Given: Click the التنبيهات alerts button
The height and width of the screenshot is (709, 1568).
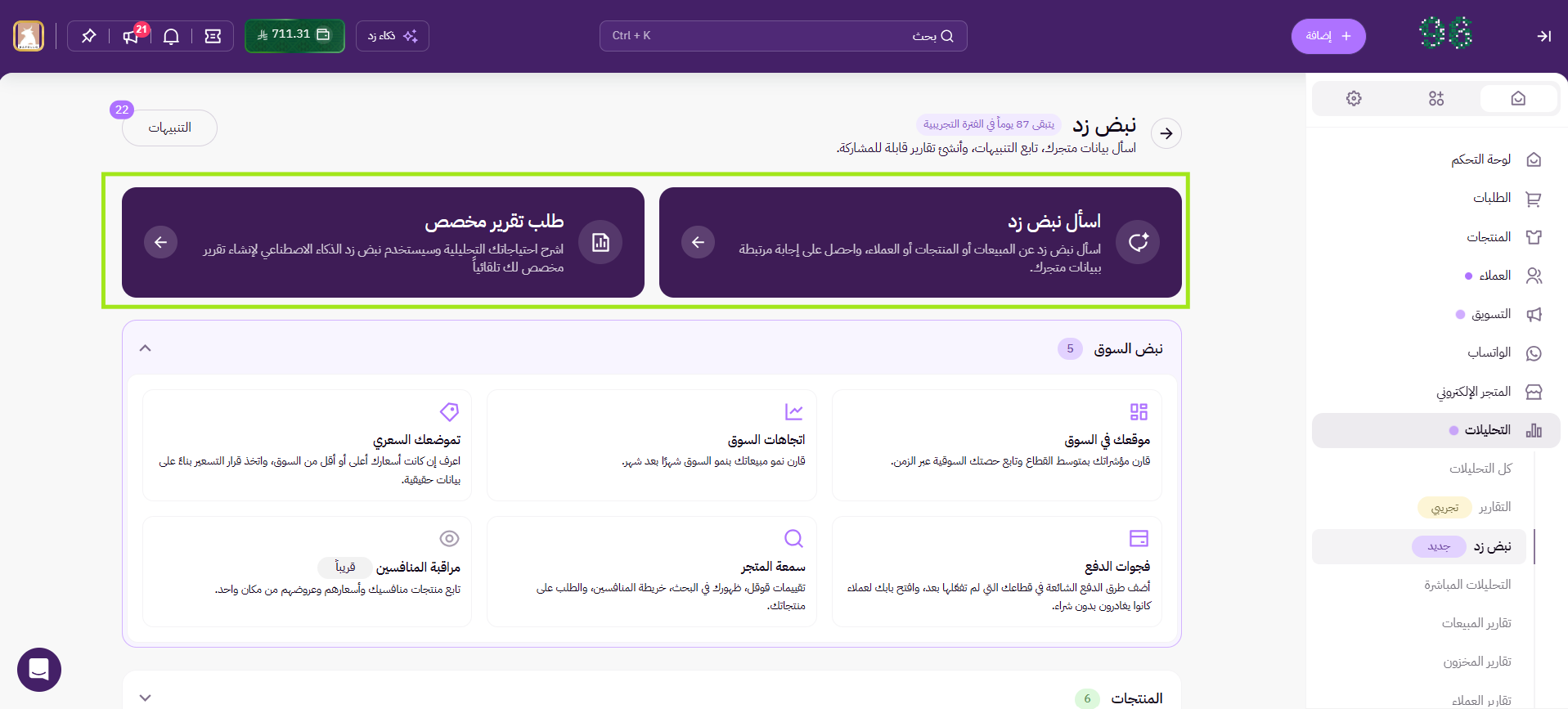Looking at the screenshot, I should [169, 128].
